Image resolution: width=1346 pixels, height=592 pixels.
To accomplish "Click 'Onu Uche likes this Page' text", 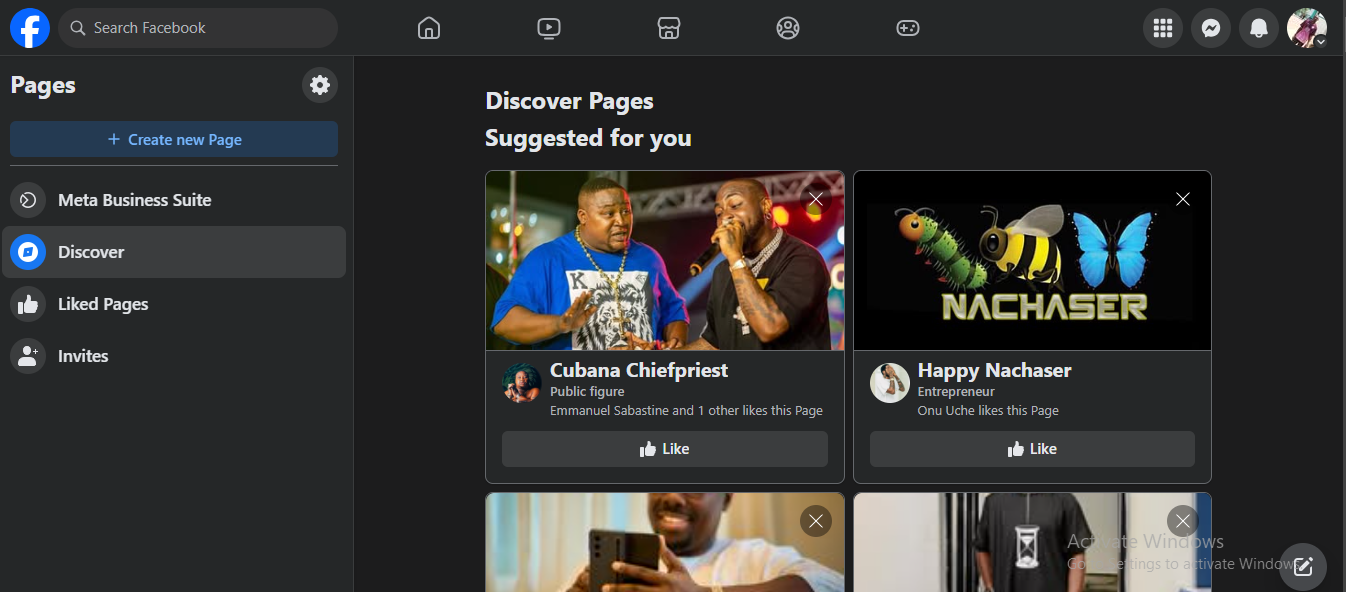I will (x=988, y=410).
